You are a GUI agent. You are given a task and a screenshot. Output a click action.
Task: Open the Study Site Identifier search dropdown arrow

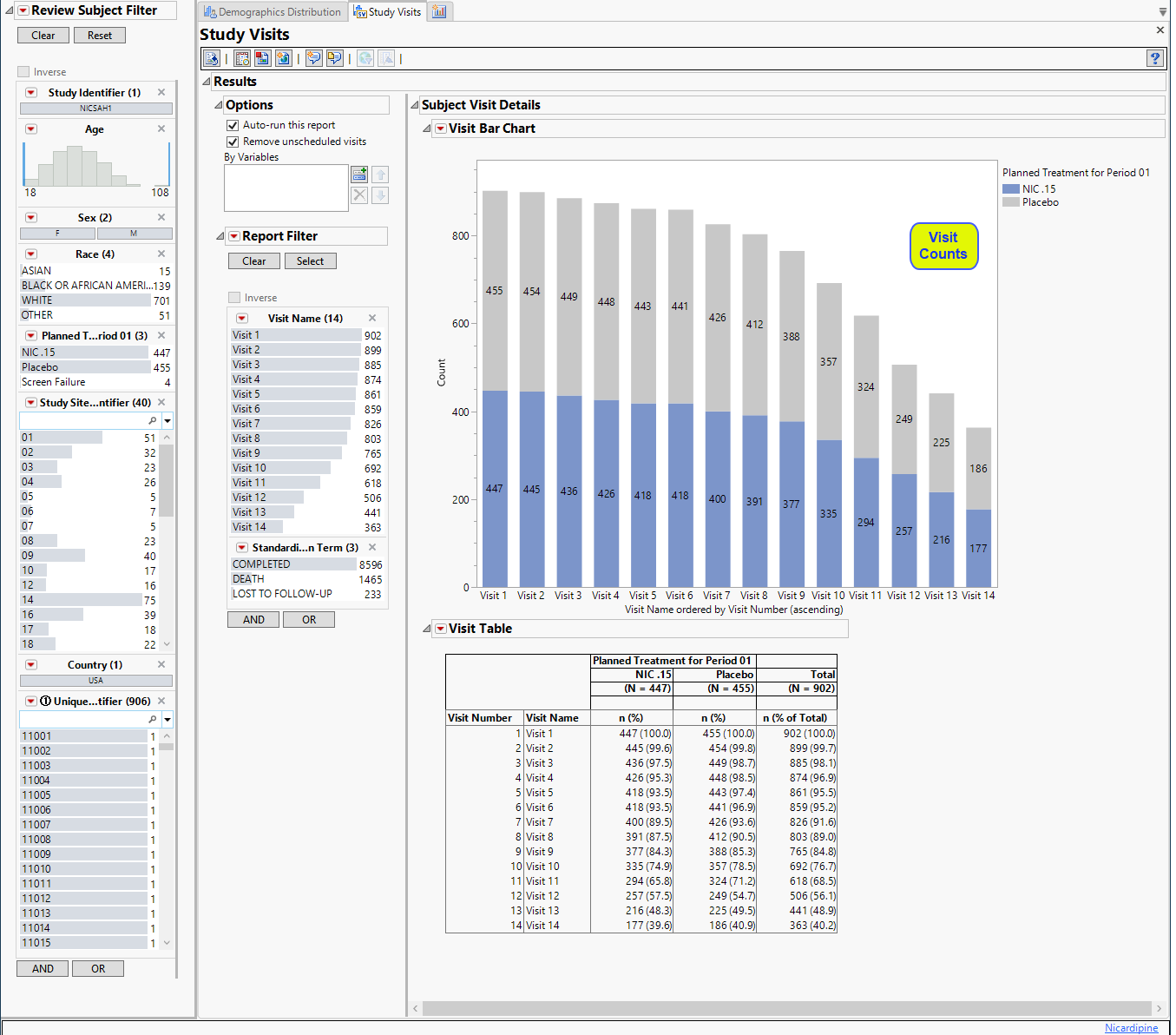[168, 421]
